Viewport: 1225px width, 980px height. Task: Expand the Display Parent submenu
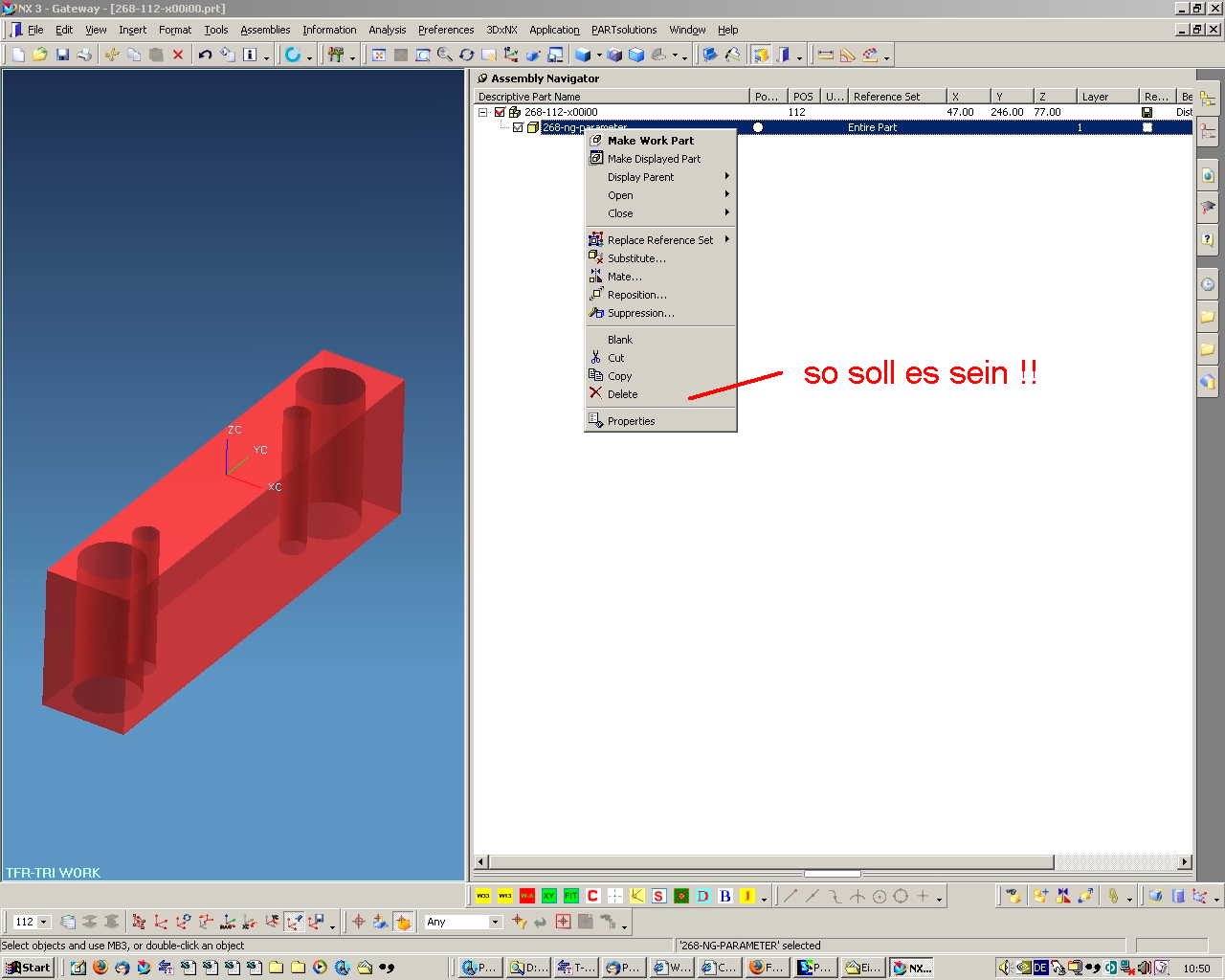coord(660,177)
